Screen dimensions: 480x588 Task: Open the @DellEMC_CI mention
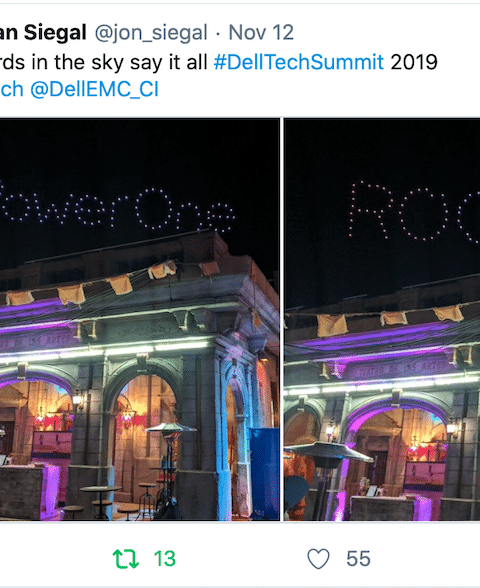(x=94, y=90)
